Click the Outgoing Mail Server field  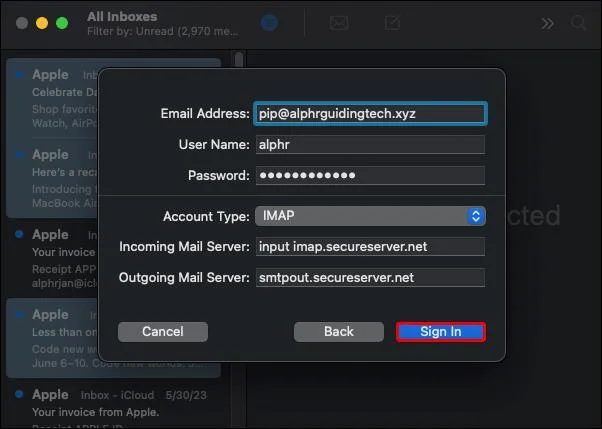(x=370, y=278)
